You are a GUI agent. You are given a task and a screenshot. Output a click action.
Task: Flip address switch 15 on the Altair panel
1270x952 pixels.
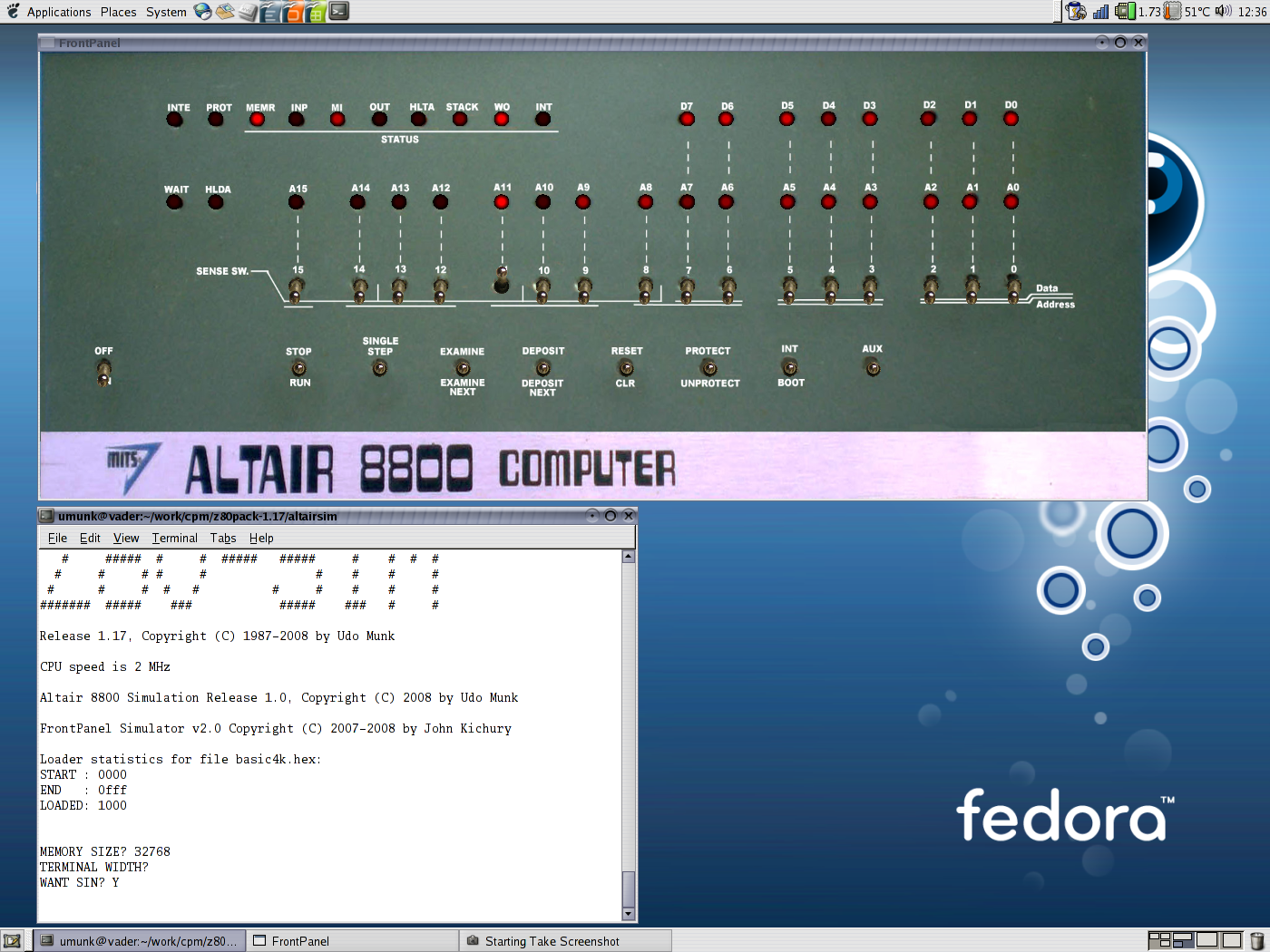click(x=295, y=288)
